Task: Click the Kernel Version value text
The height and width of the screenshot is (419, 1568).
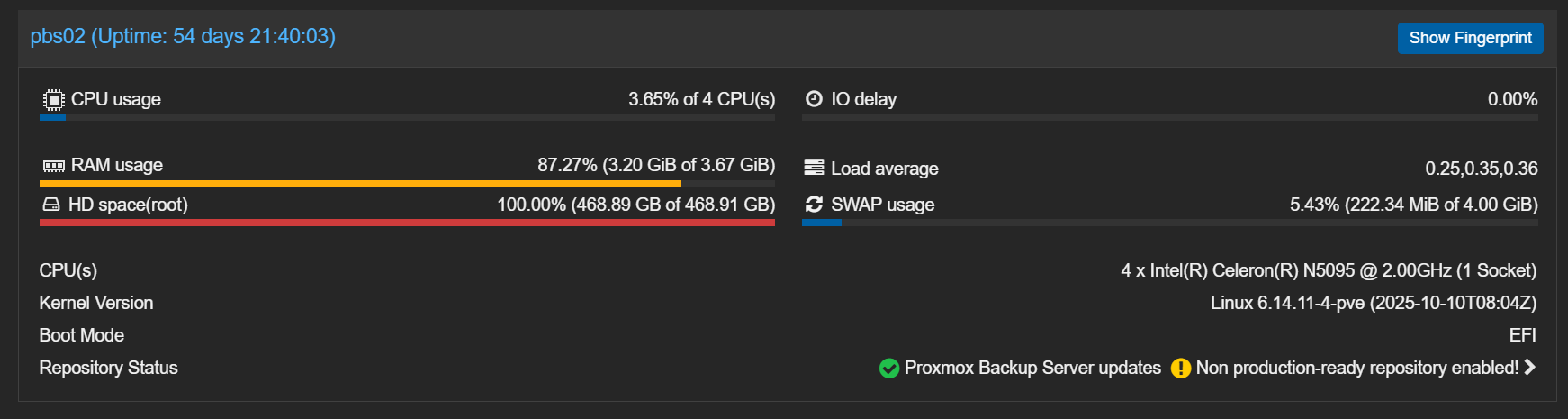Action: [1373, 303]
